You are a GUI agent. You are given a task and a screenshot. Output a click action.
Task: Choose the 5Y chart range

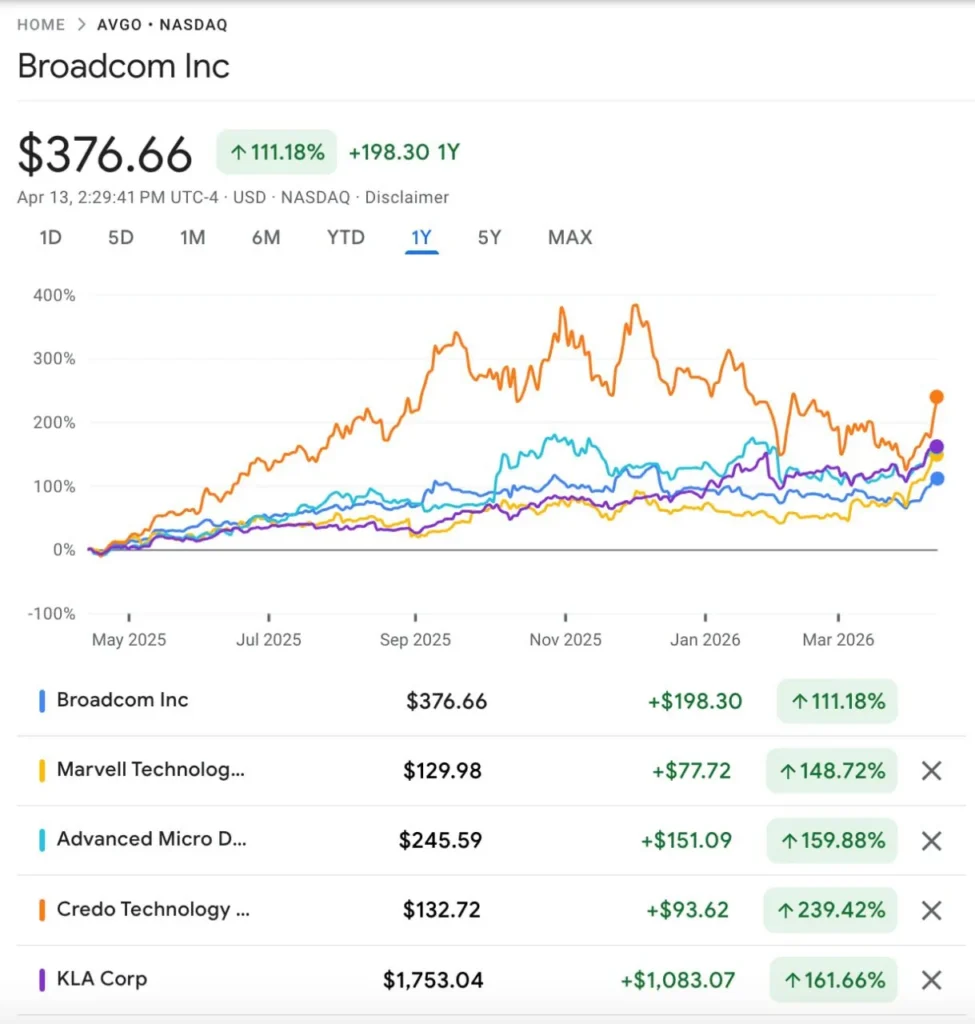coord(489,238)
